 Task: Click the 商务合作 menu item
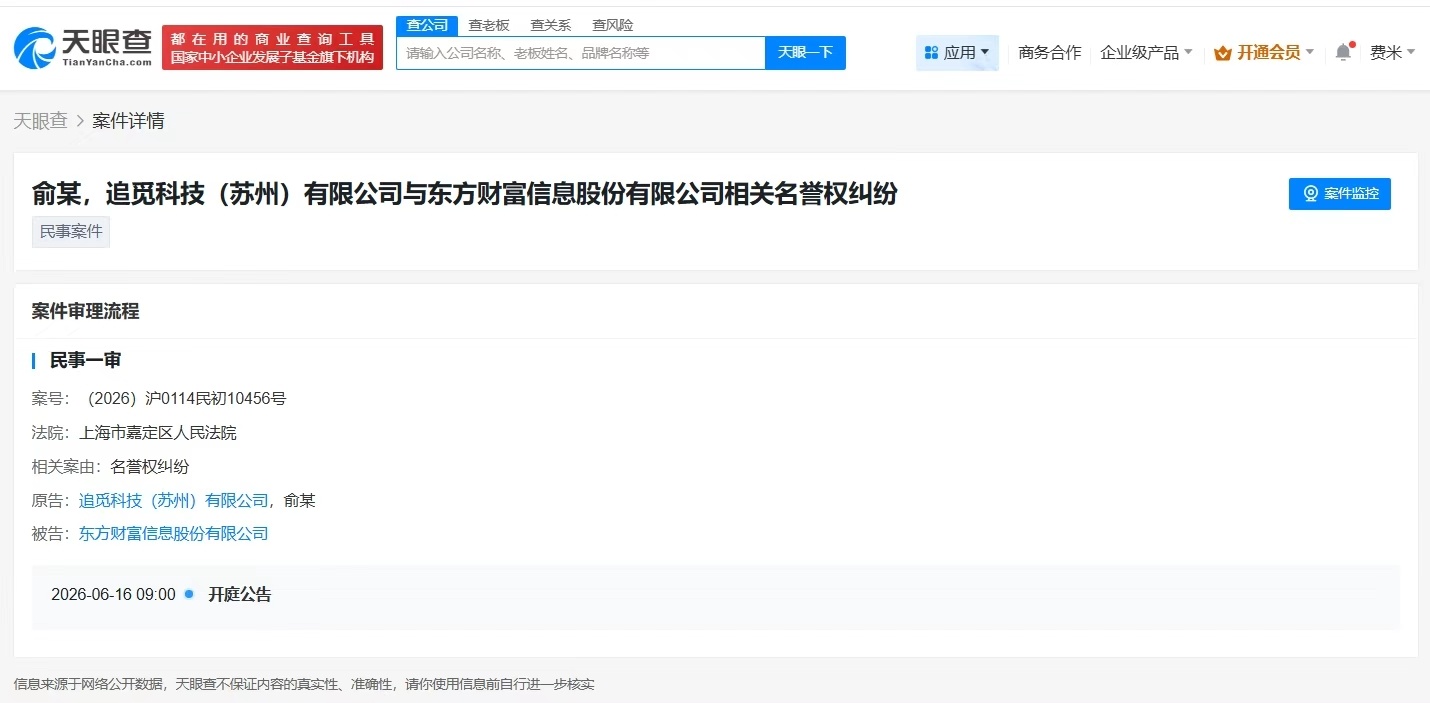[x=1049, y=52]
